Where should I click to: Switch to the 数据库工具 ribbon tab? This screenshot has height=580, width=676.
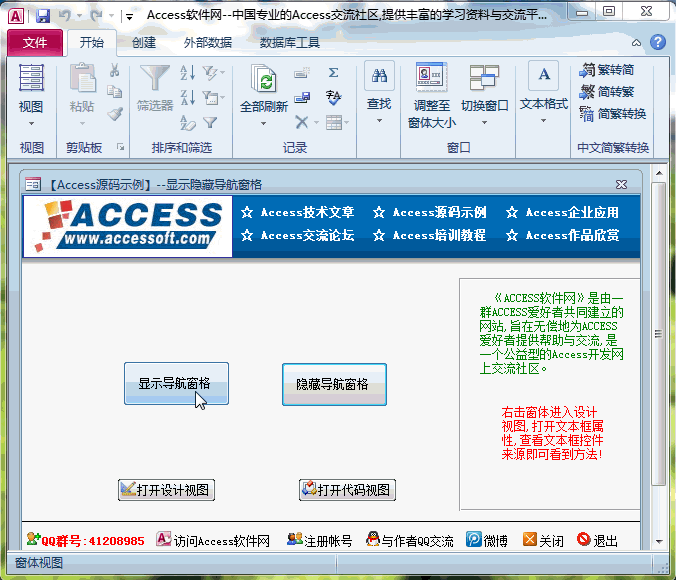pos(289,43)
